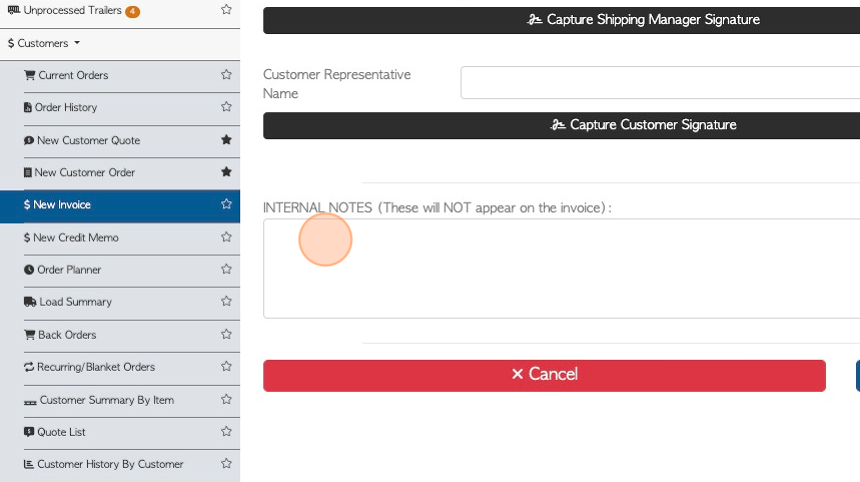Viewport: 860px width, 482px height.
Task: Focus the Customer Representative Name field
Action: tap(660, 83)
